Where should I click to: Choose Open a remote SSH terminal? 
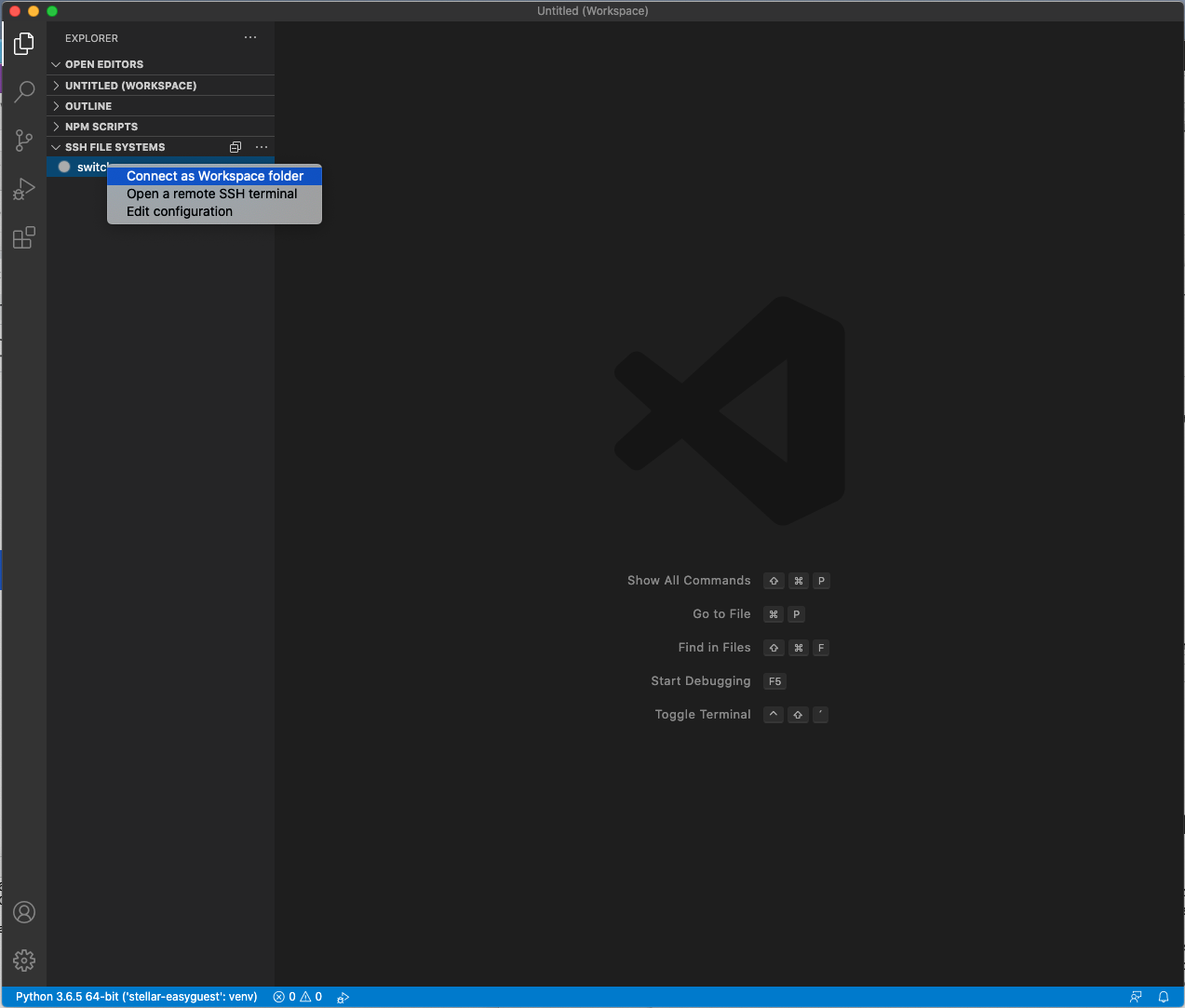click(211, 194)
